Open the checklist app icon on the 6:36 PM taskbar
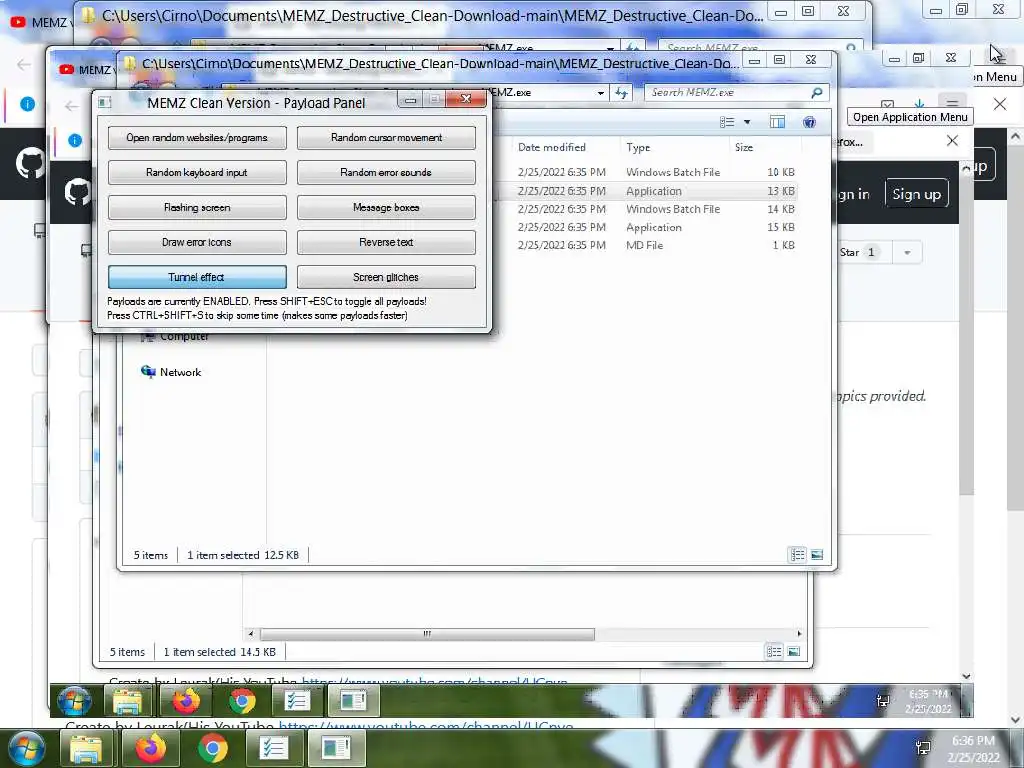The height and width of the screenshot is (768, 1024). point(274,749)
